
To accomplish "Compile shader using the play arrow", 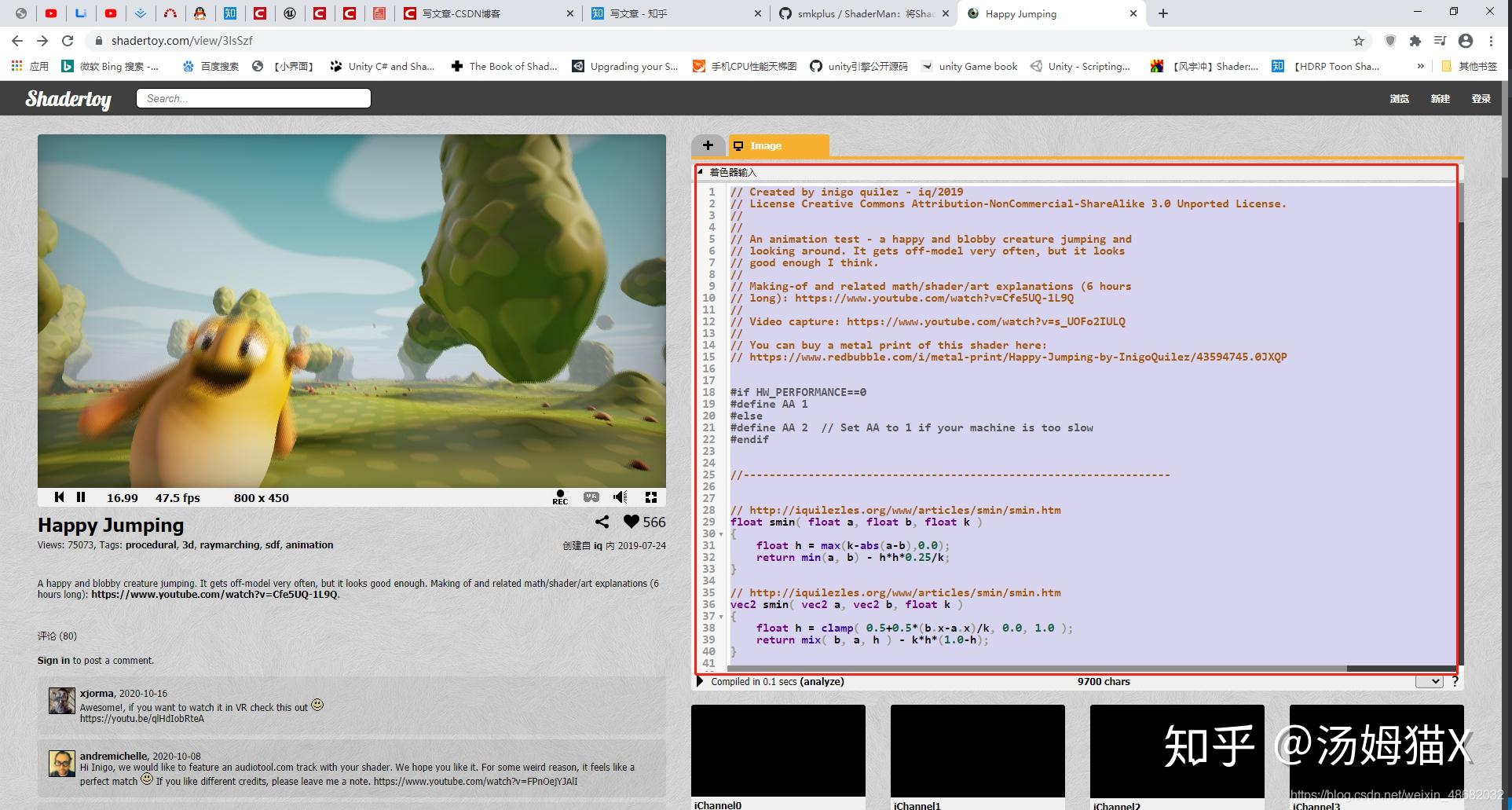I will click(x=700, y=681).
